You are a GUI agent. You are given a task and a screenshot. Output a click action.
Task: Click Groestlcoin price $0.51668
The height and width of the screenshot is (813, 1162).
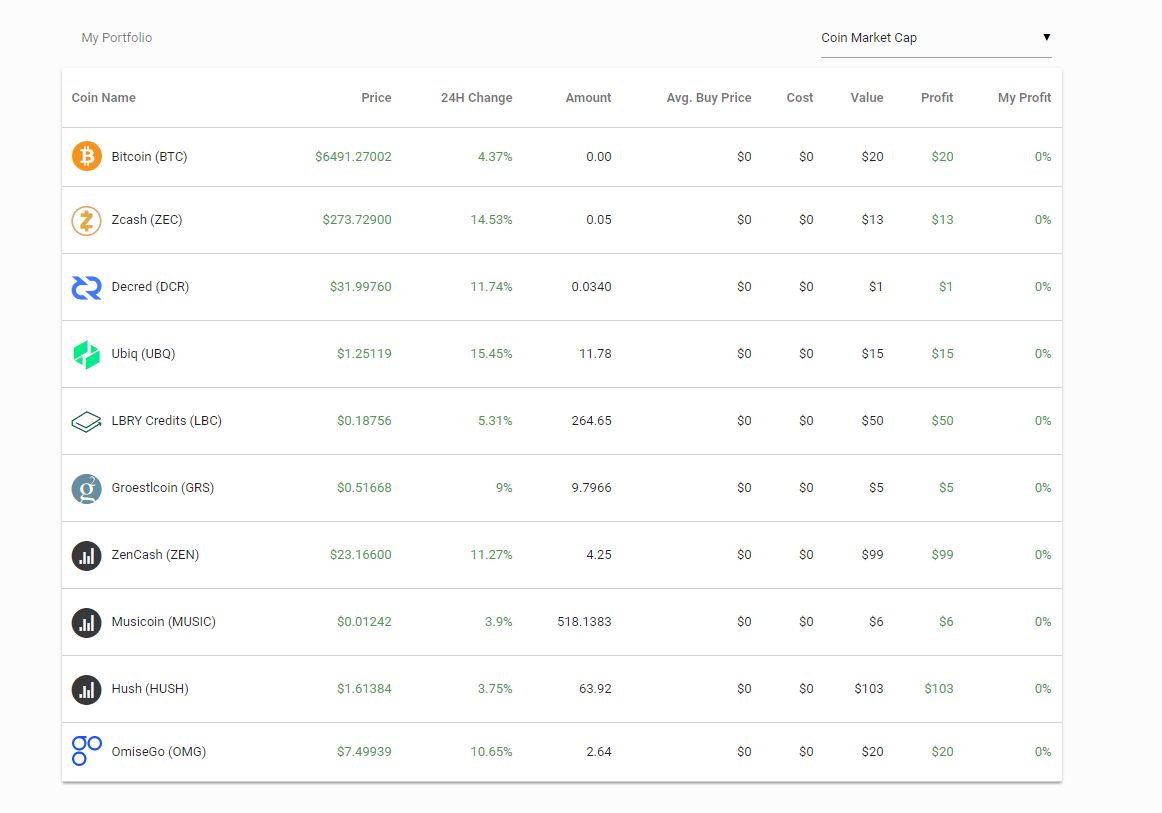click(x=365, y=488)
